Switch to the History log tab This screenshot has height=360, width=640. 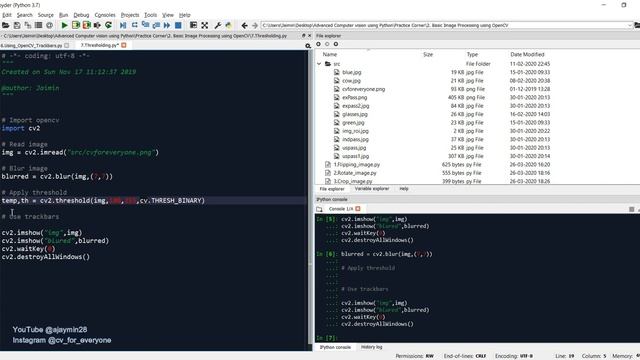(x=371, y=347)
